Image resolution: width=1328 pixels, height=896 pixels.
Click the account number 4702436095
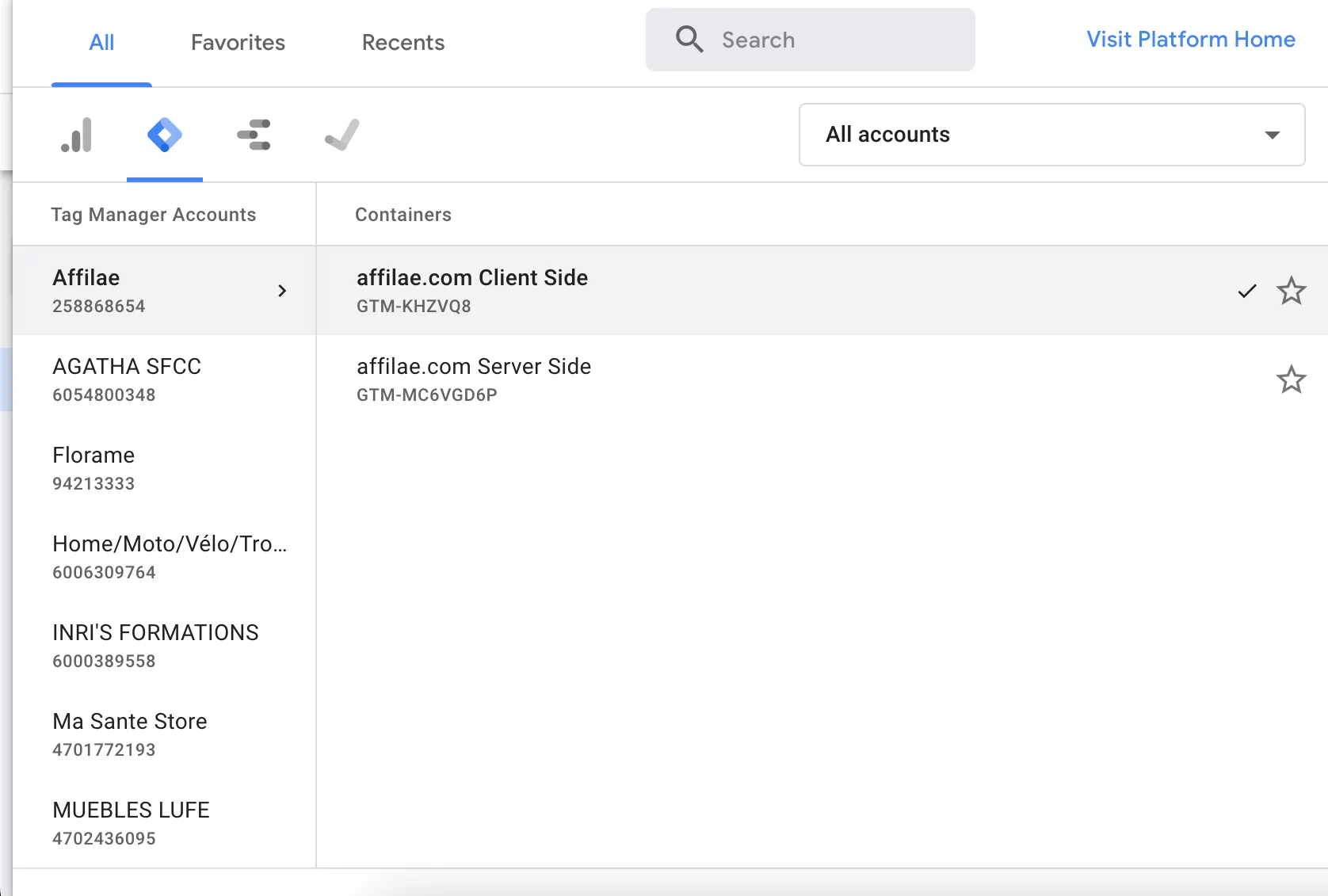[104, 839]
